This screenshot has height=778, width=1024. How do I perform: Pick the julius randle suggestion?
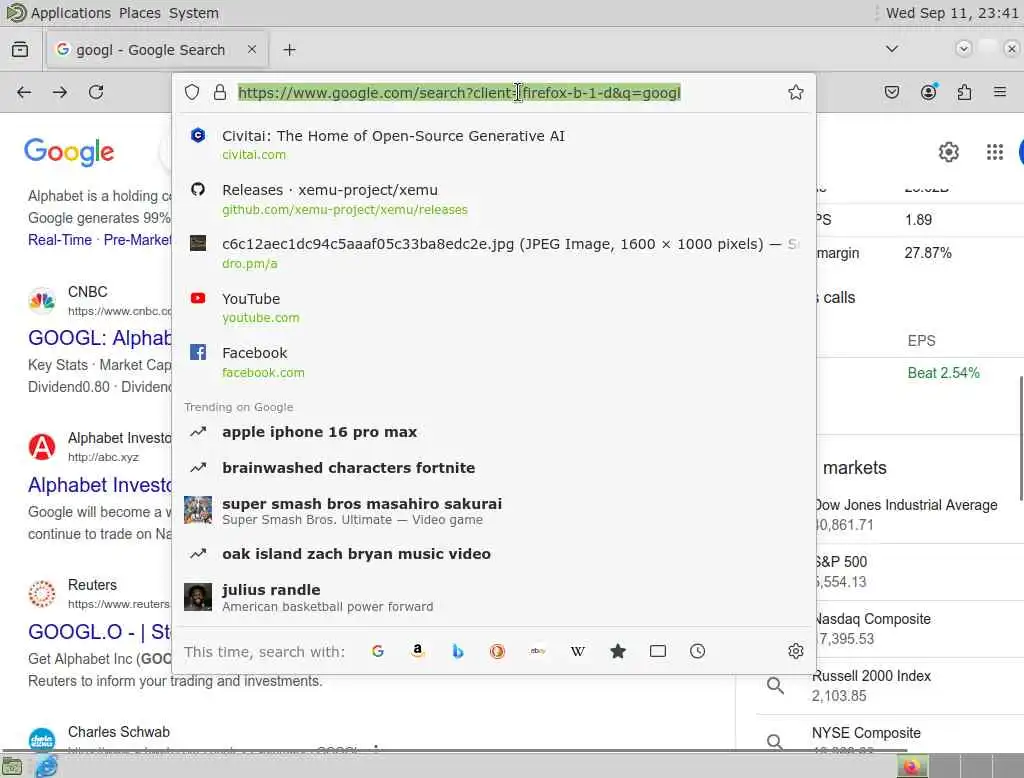494,597
